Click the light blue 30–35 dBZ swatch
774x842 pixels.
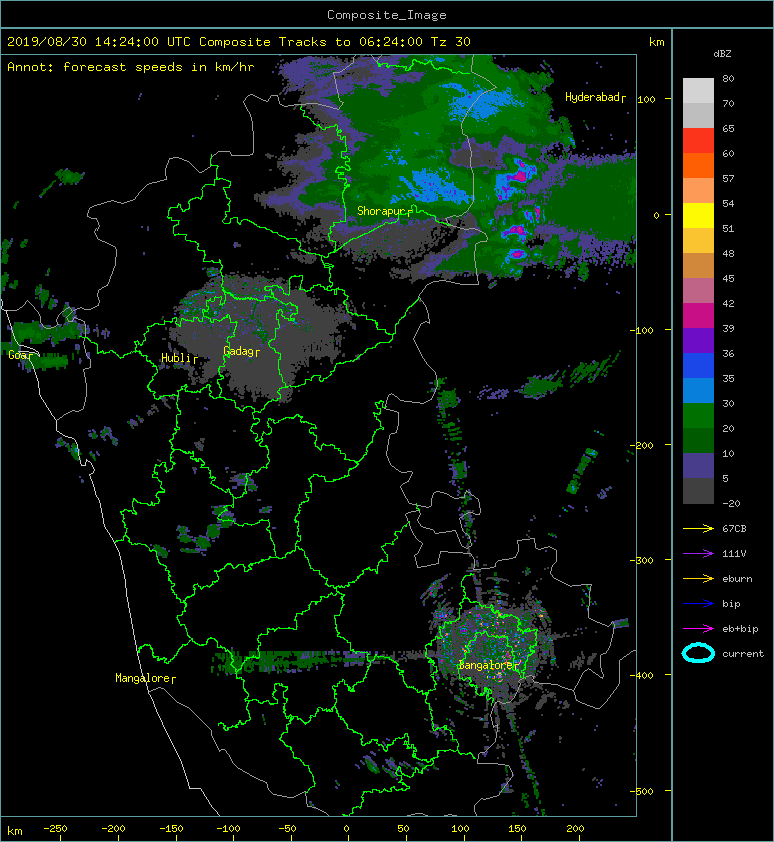(x=698, y=390)
